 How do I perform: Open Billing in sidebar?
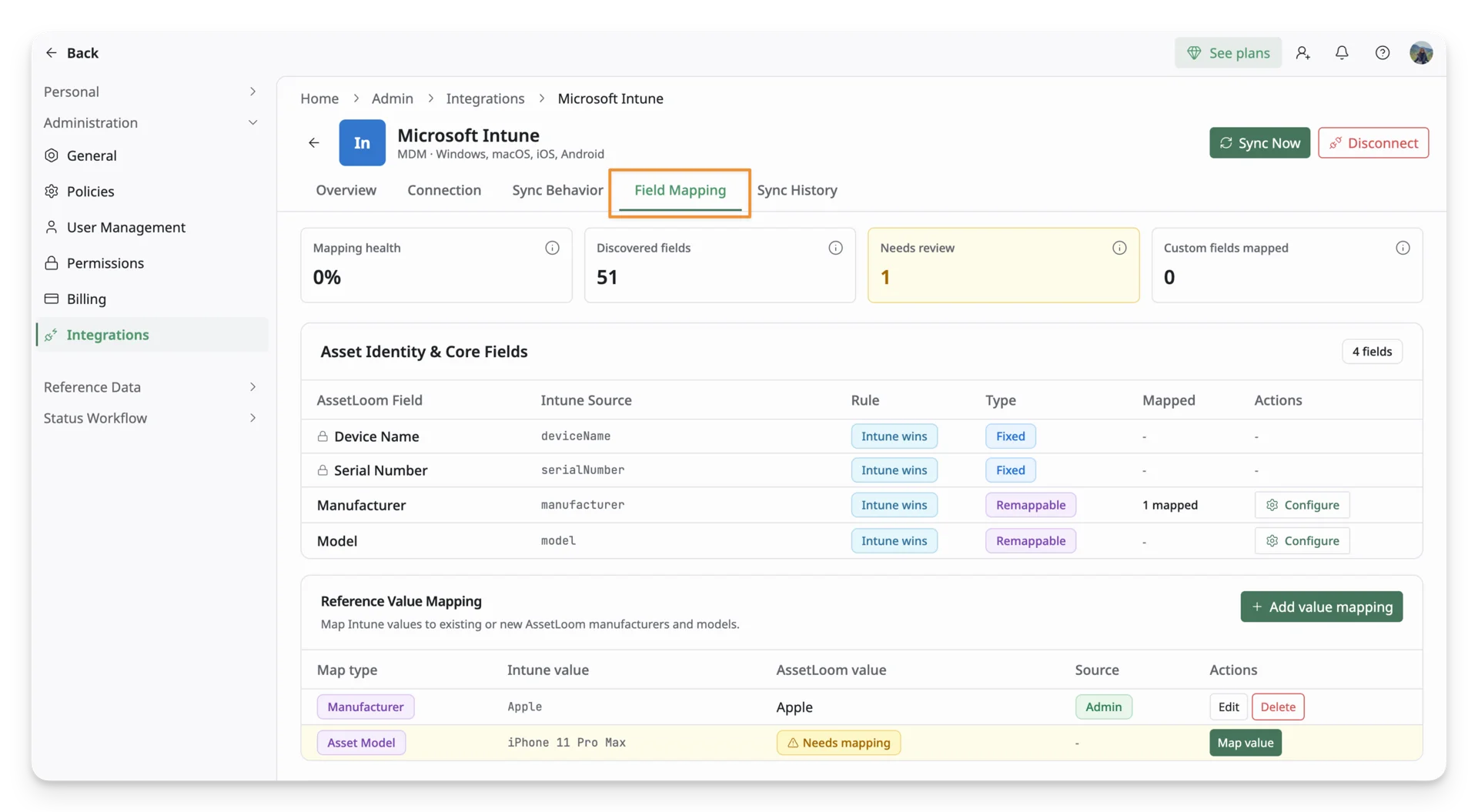click(151, 299)
